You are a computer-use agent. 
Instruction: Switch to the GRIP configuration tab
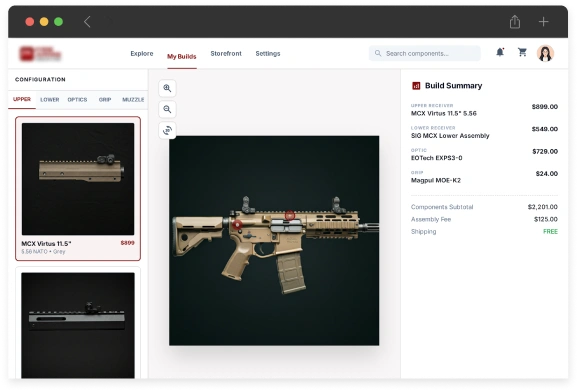(x=105, y=100)
